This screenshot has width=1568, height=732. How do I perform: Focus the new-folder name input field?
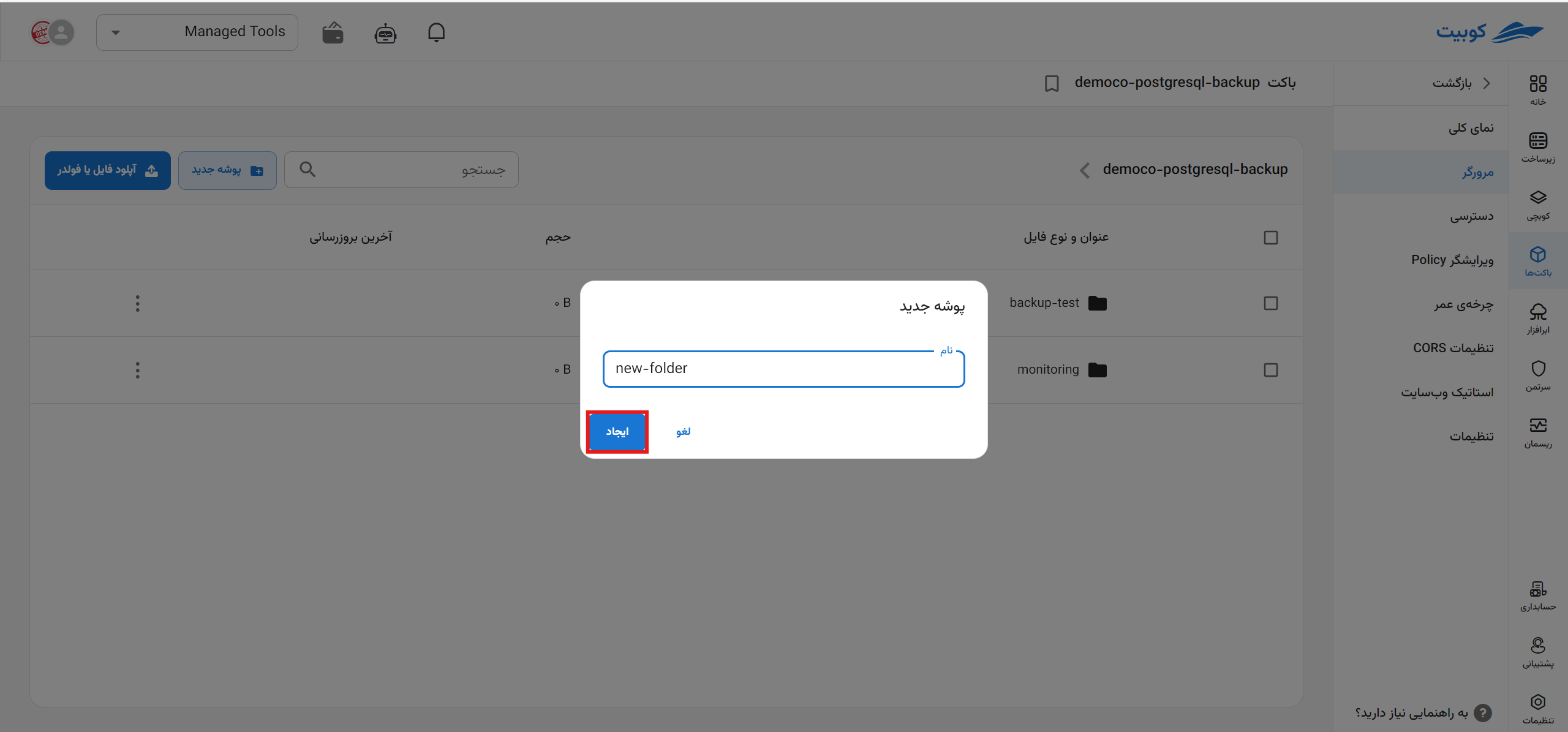pyautogui.click(x=783, y=369)
